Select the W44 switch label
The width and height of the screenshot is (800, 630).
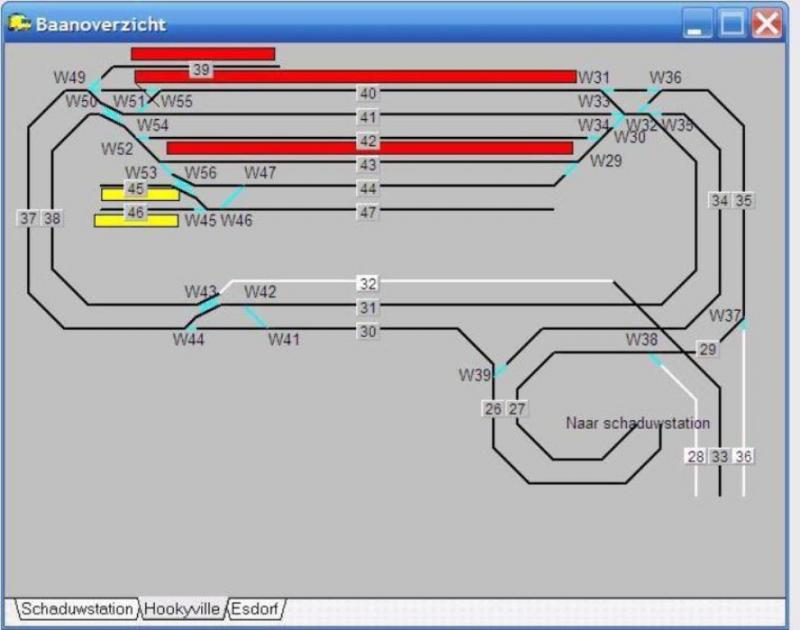tap(189, 339)
